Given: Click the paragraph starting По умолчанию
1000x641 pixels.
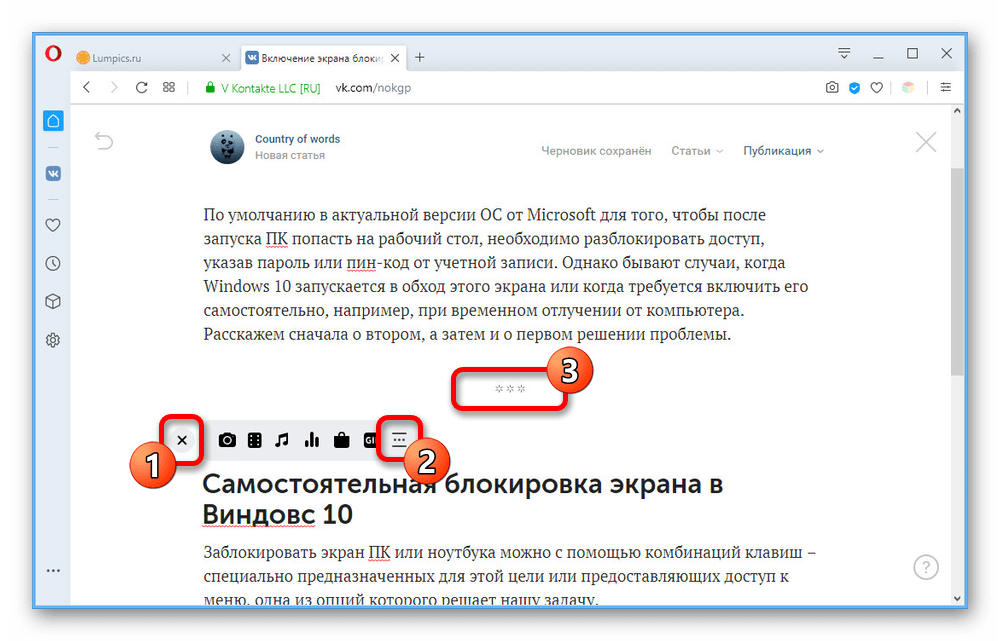Looking at the screenshot, I should 506,274.
